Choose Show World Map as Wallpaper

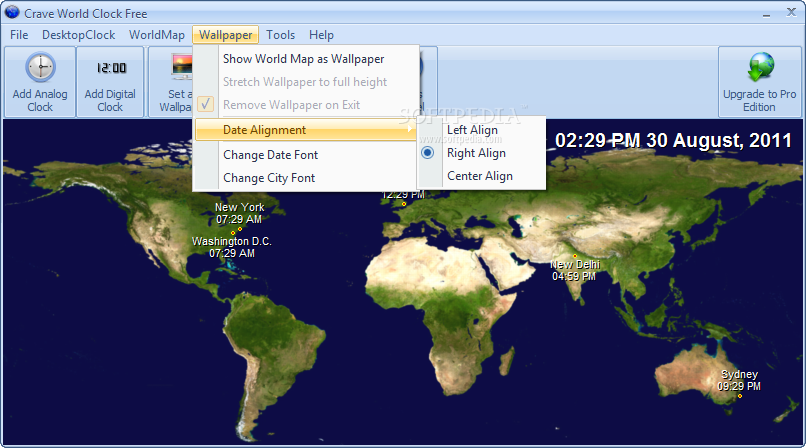[x=306, y=59]
